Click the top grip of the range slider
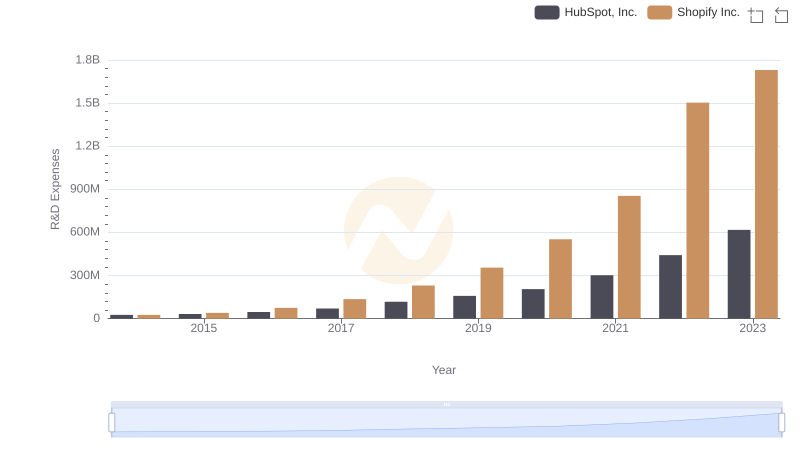The width and height of the screenshot is (800, 461). coord(446,404)
